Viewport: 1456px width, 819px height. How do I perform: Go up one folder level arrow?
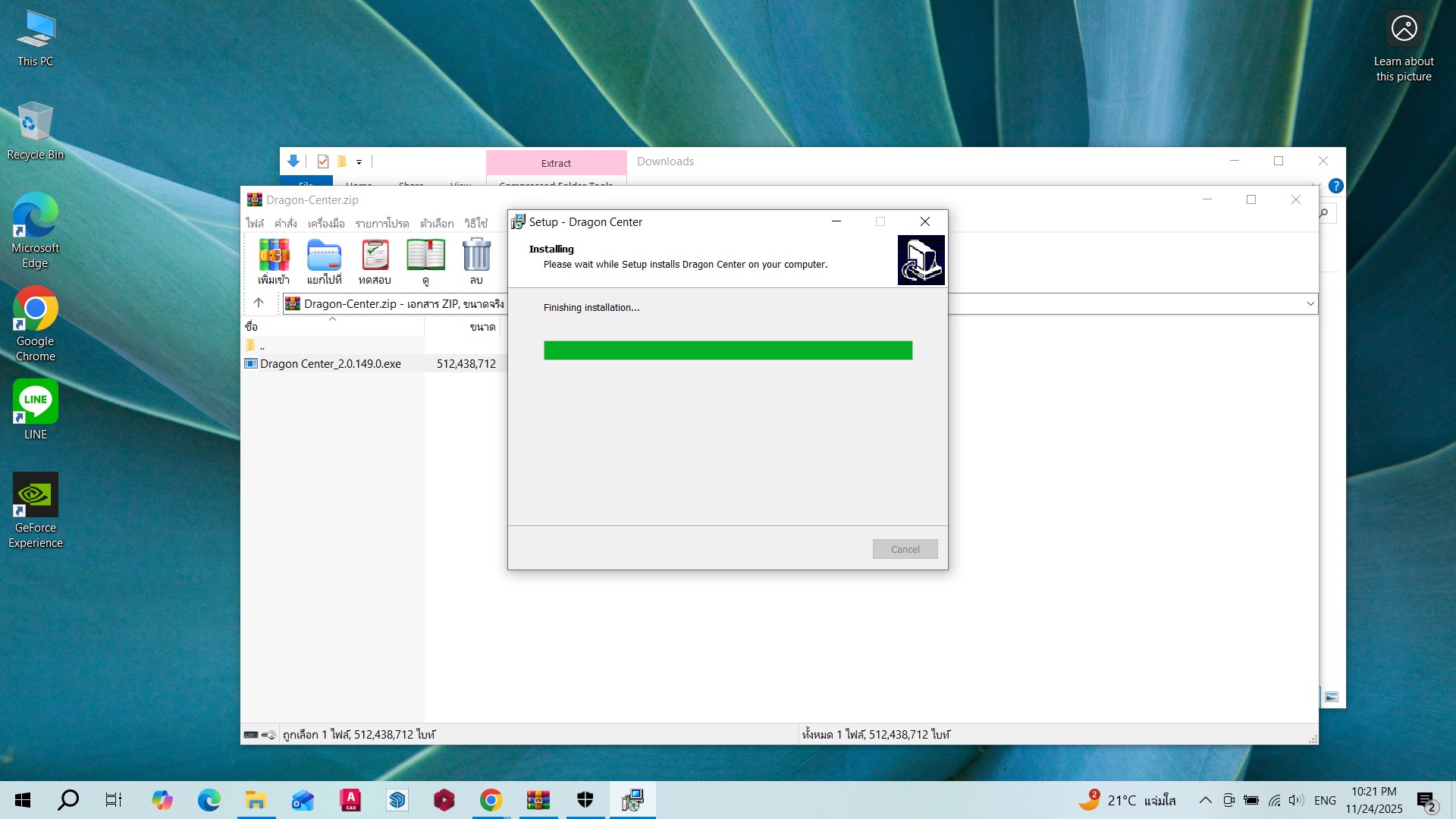point(259,303)
